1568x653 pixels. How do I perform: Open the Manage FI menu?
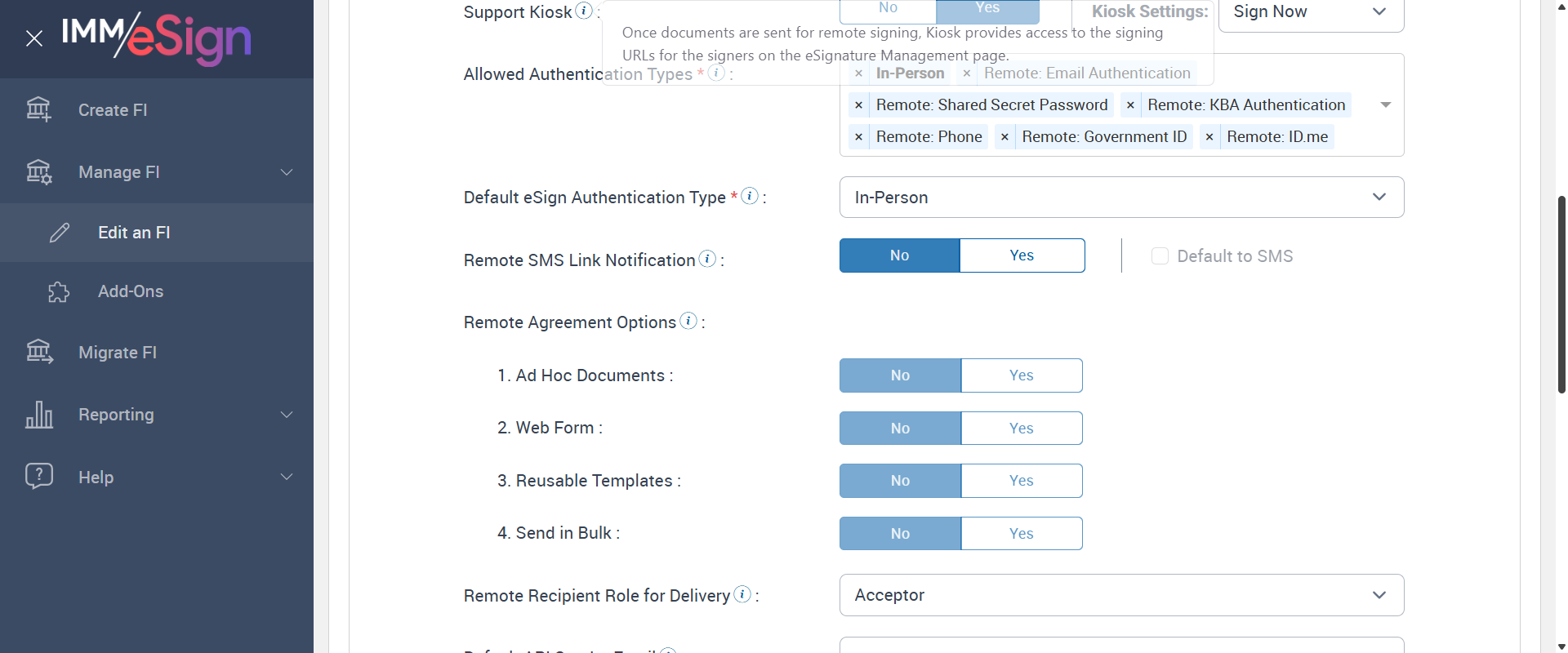tap(157, 172)
